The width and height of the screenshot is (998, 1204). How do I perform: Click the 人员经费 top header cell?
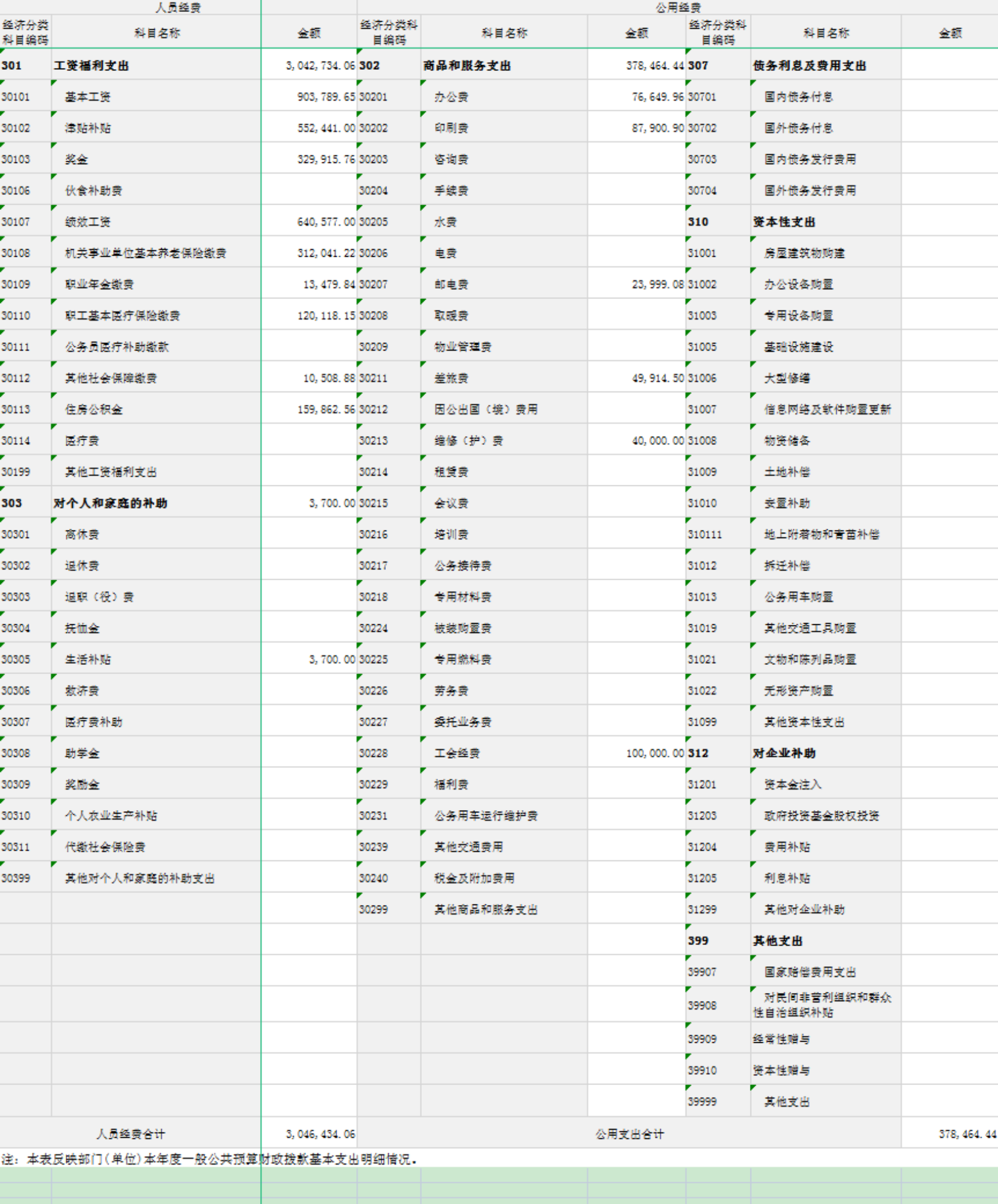(178, 7)
